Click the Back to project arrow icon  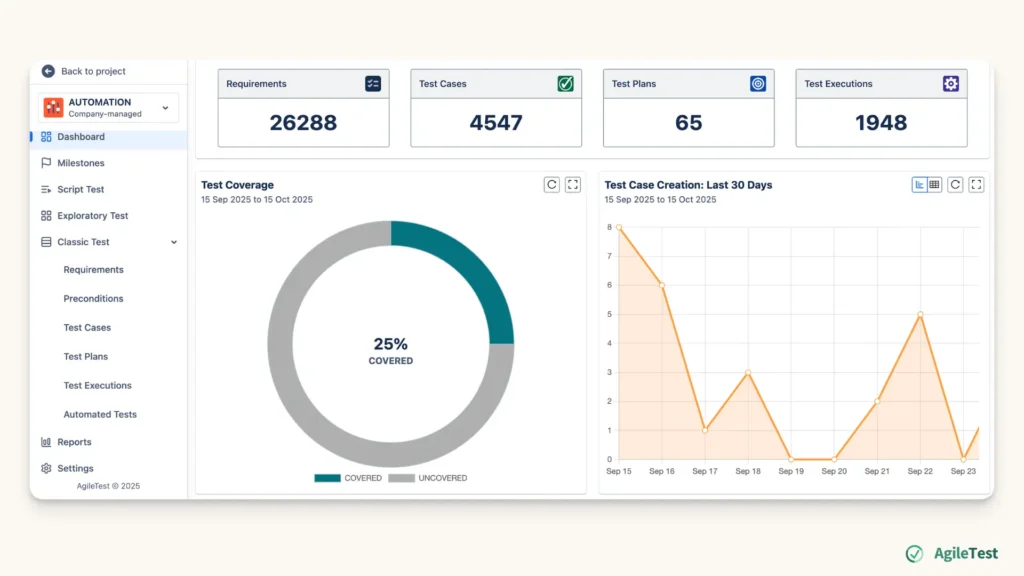(x=48, y=71)
